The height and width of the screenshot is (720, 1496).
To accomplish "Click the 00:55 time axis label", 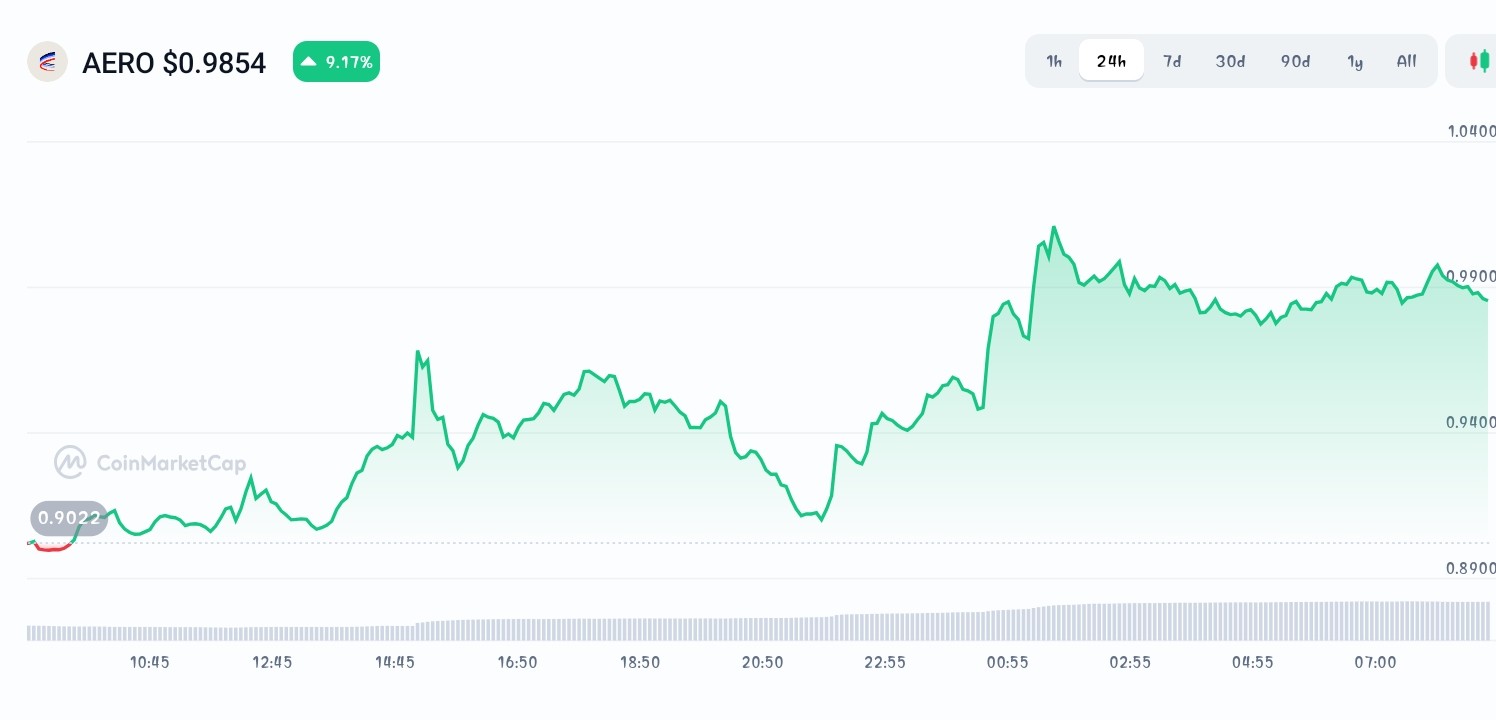I will click(1007, 662).
